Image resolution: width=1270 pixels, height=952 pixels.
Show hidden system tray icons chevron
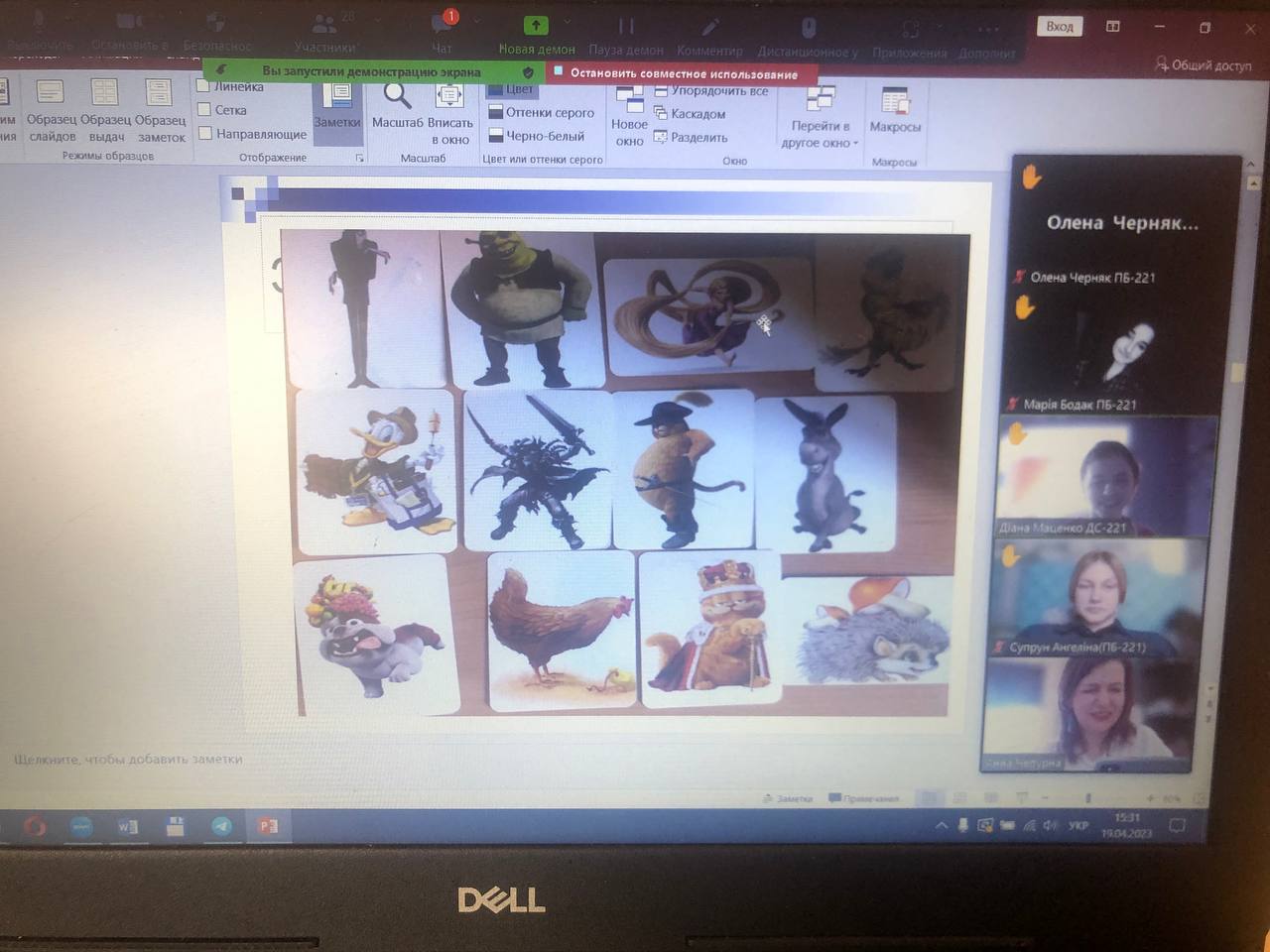(x=941, y=826)
